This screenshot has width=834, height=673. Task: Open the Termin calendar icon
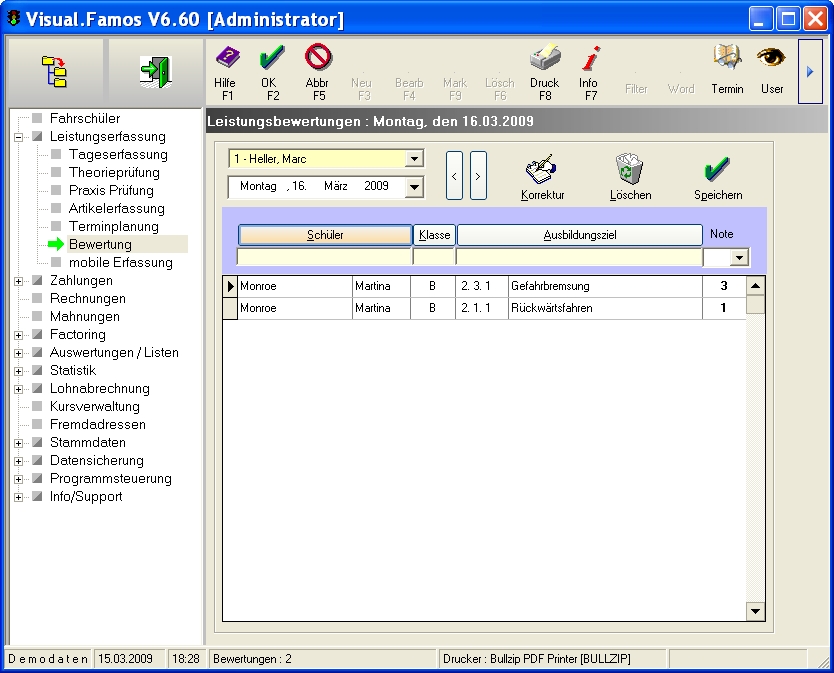(727, 60)
